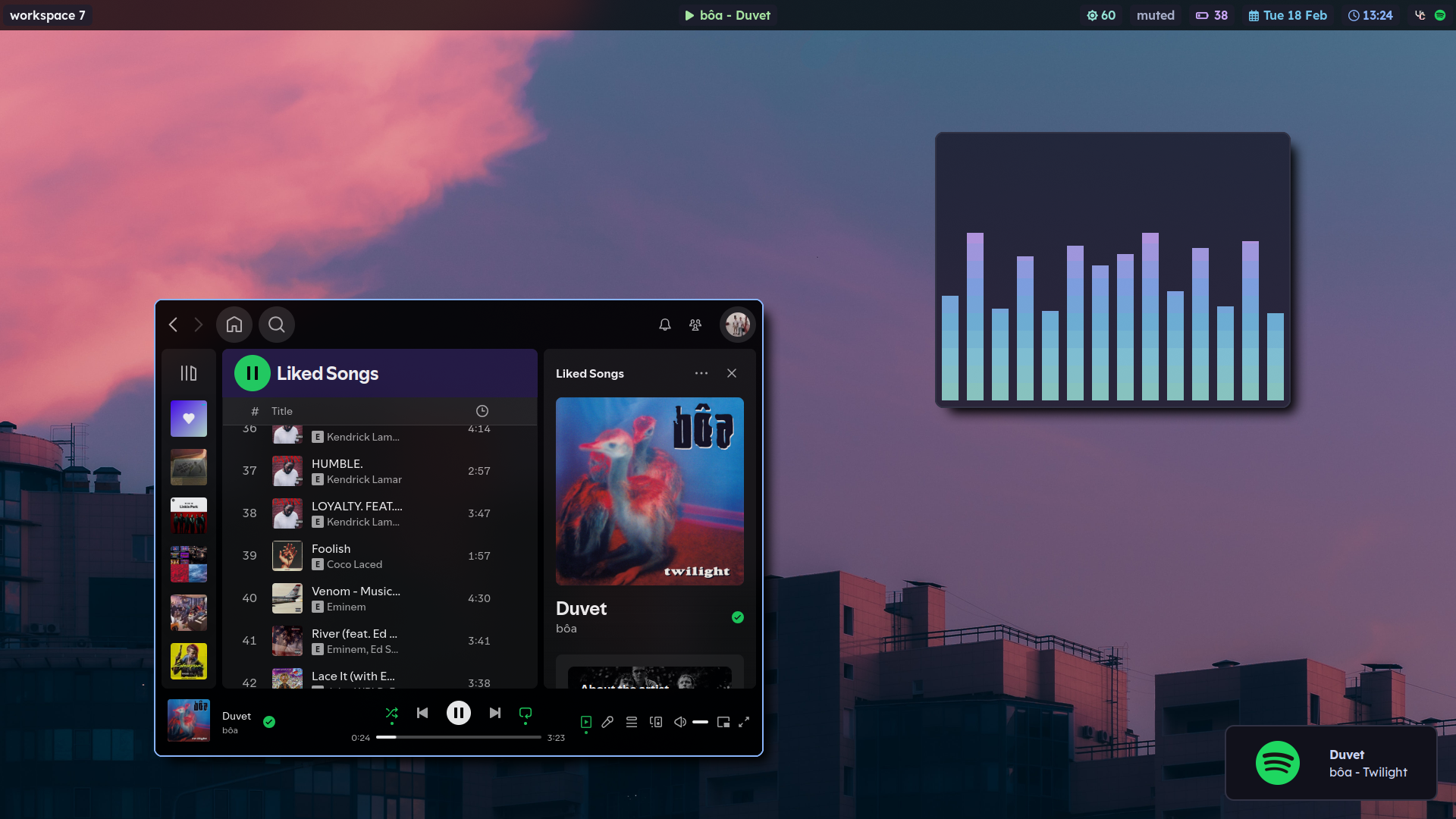
Task: Show lyrics with the microphone icon
Action: pyautogui.click(x=607, y=722)
